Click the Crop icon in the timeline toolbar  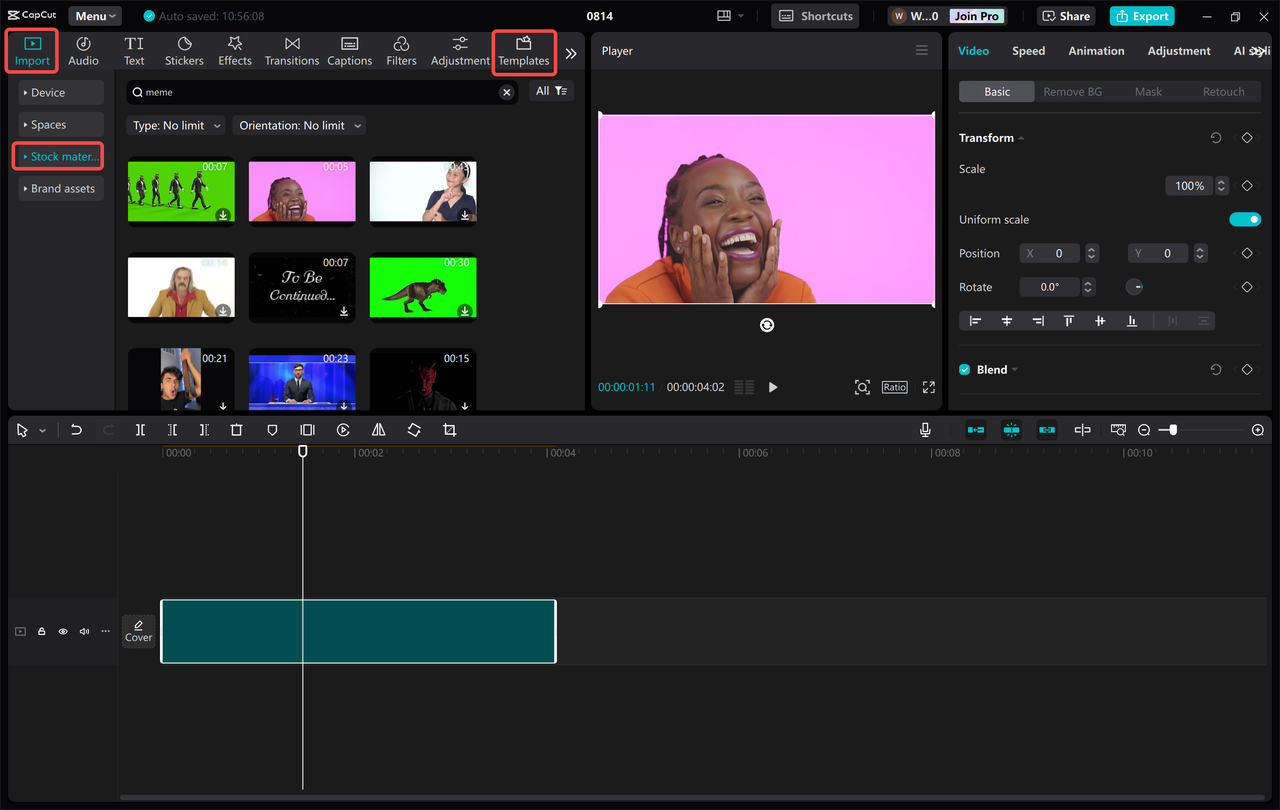449,429
